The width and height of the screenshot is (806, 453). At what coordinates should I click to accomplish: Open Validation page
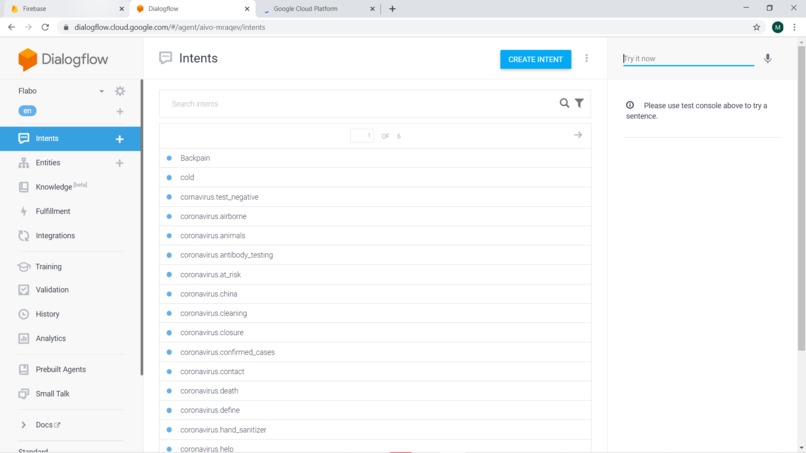point(52,289)
